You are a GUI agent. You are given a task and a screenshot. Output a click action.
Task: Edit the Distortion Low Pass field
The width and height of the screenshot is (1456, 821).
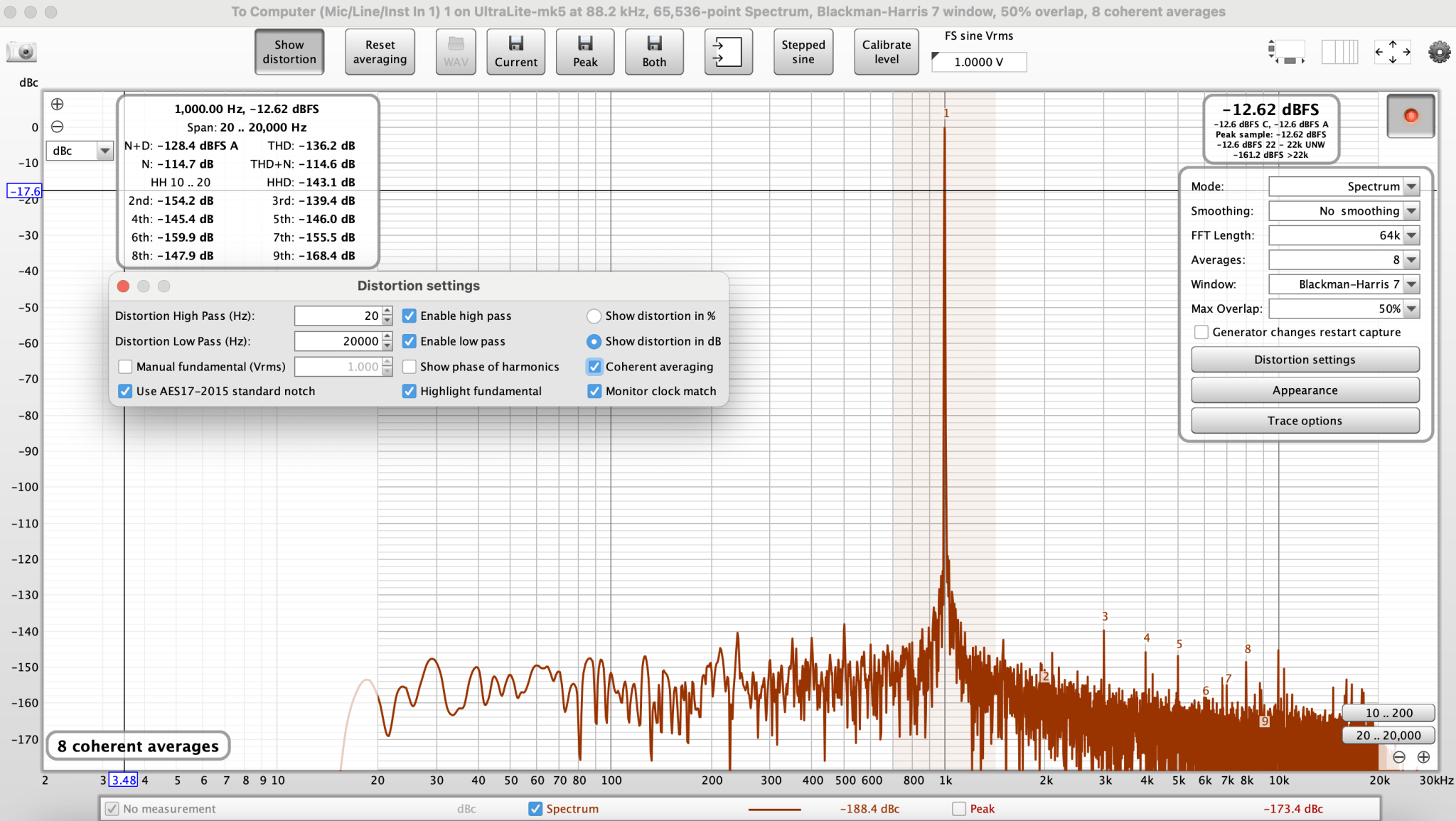[x=338, y=341]
